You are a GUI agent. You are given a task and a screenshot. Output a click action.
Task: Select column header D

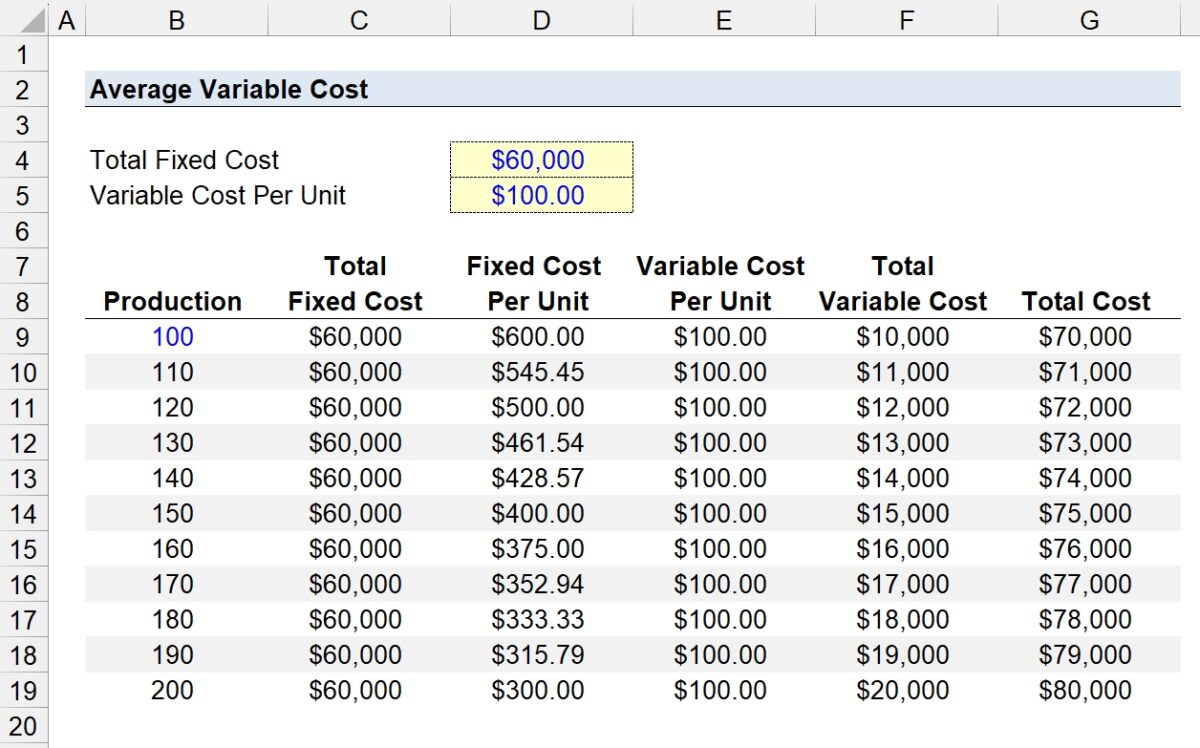[541, 18]
